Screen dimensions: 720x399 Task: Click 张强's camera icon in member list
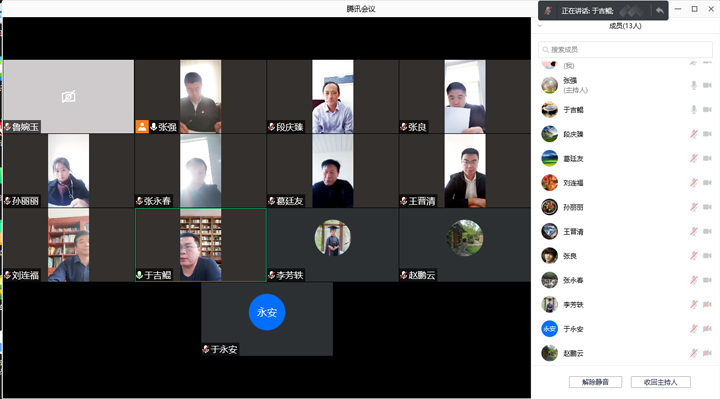707,85
